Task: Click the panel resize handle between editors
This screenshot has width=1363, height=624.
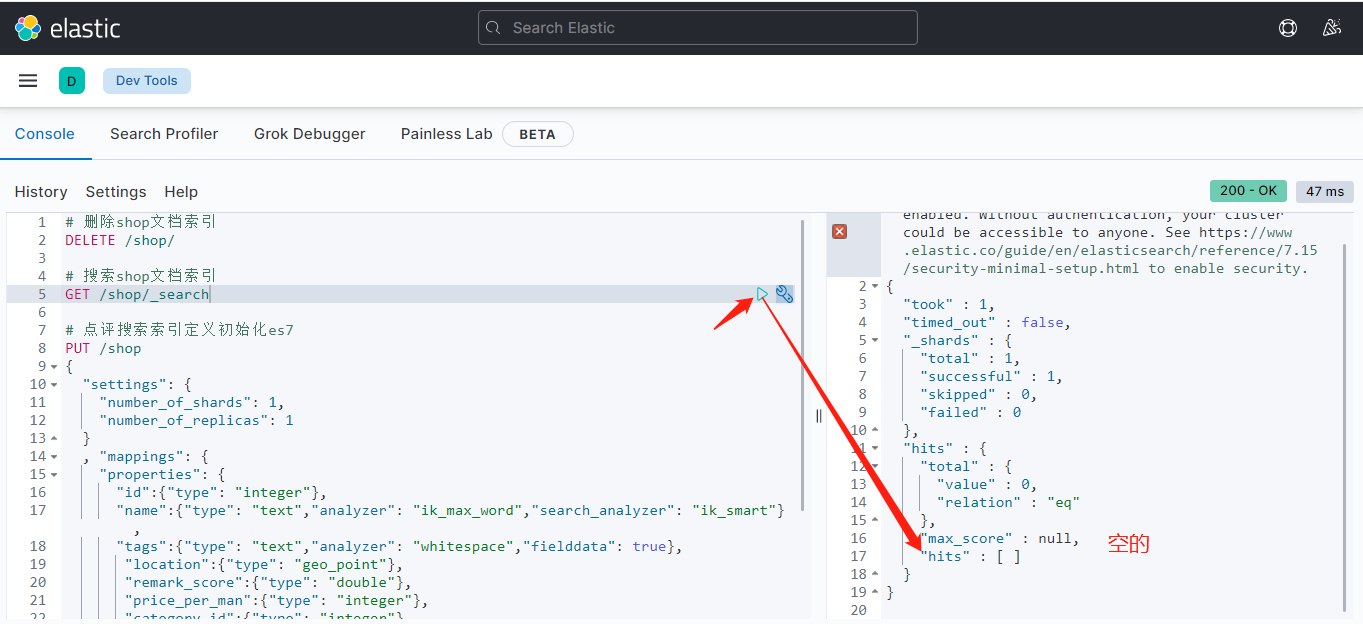Action: click(x=819, y=416)
